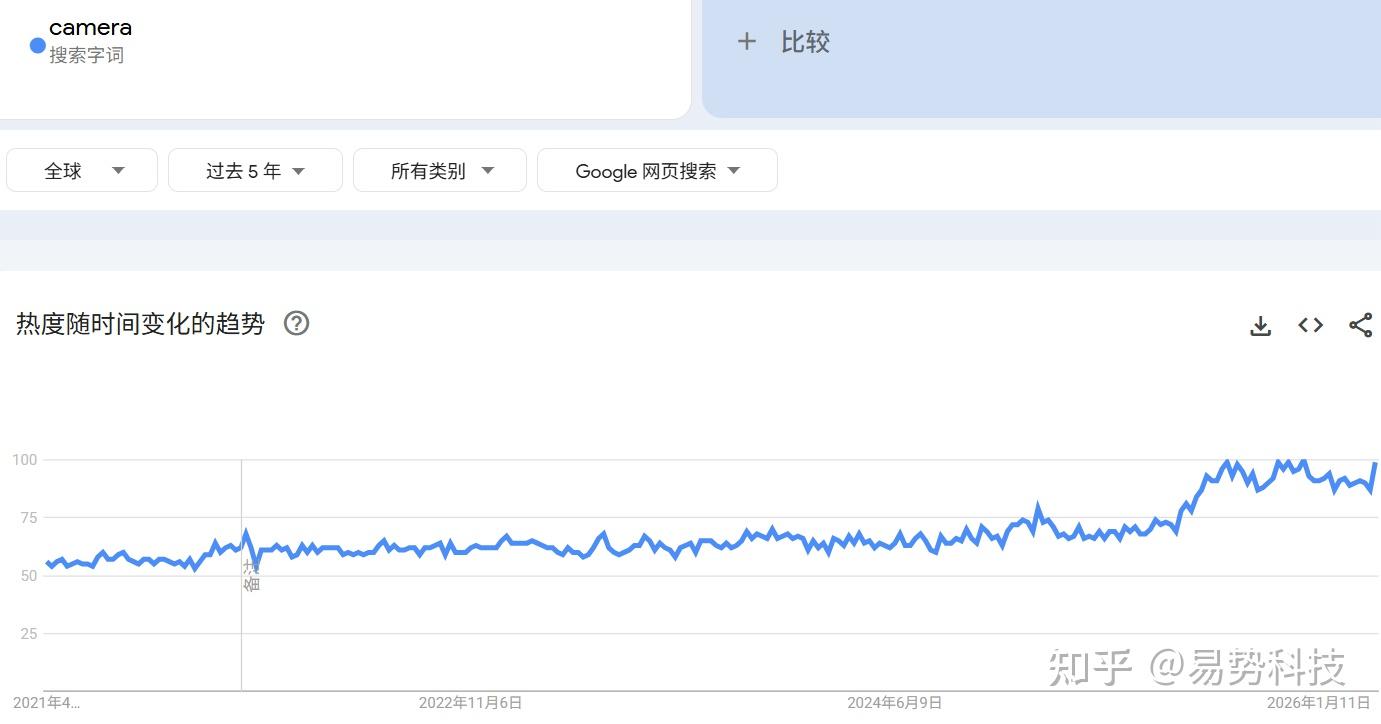Image resolution: width=1381 pixels, height=724 pixels.
Task: Open help for 热度随时间变化的趋势
Action: click(296, 323)
